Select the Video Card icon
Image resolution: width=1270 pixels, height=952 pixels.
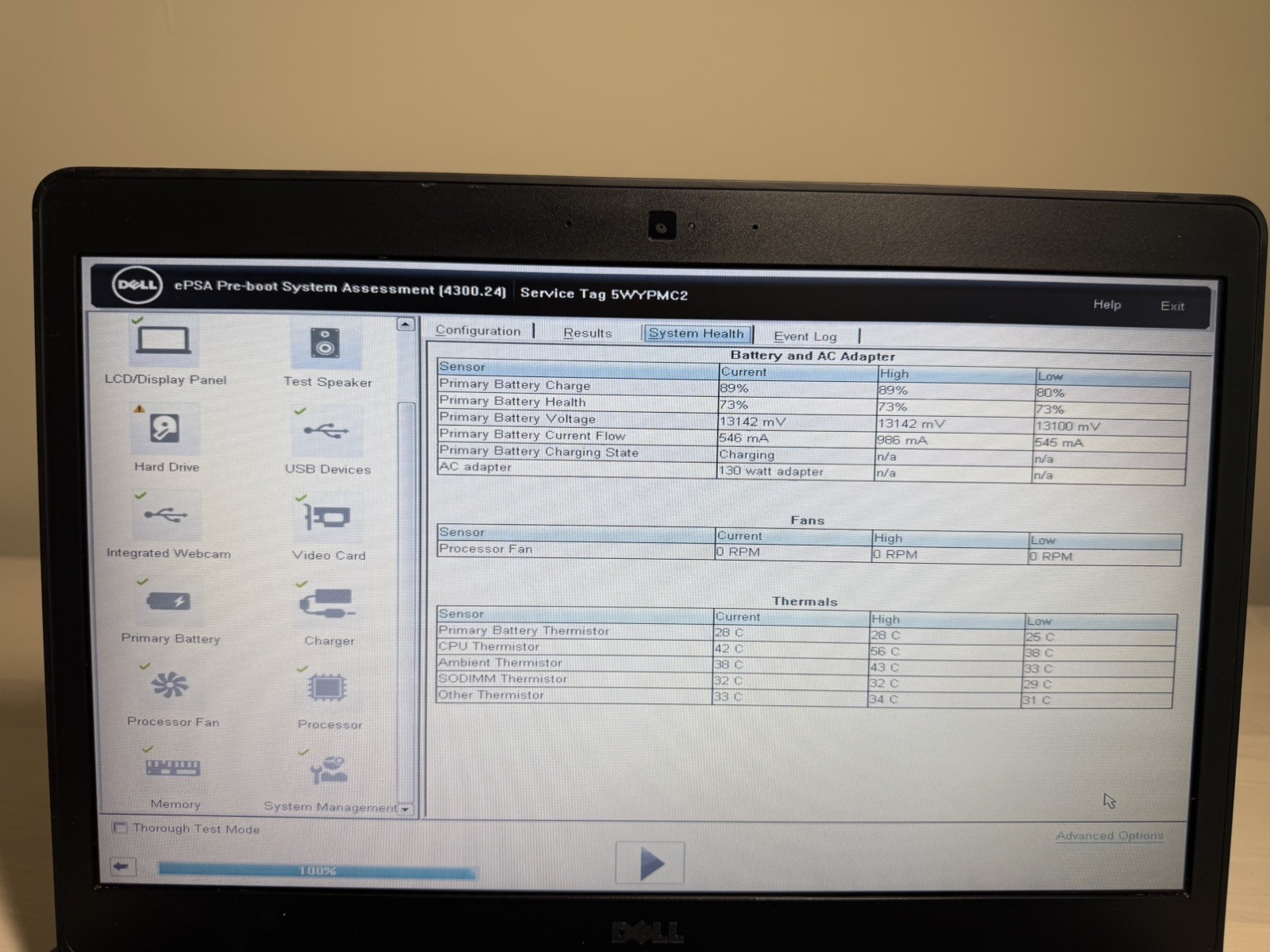pyautogui.click(x=327, y=518)
